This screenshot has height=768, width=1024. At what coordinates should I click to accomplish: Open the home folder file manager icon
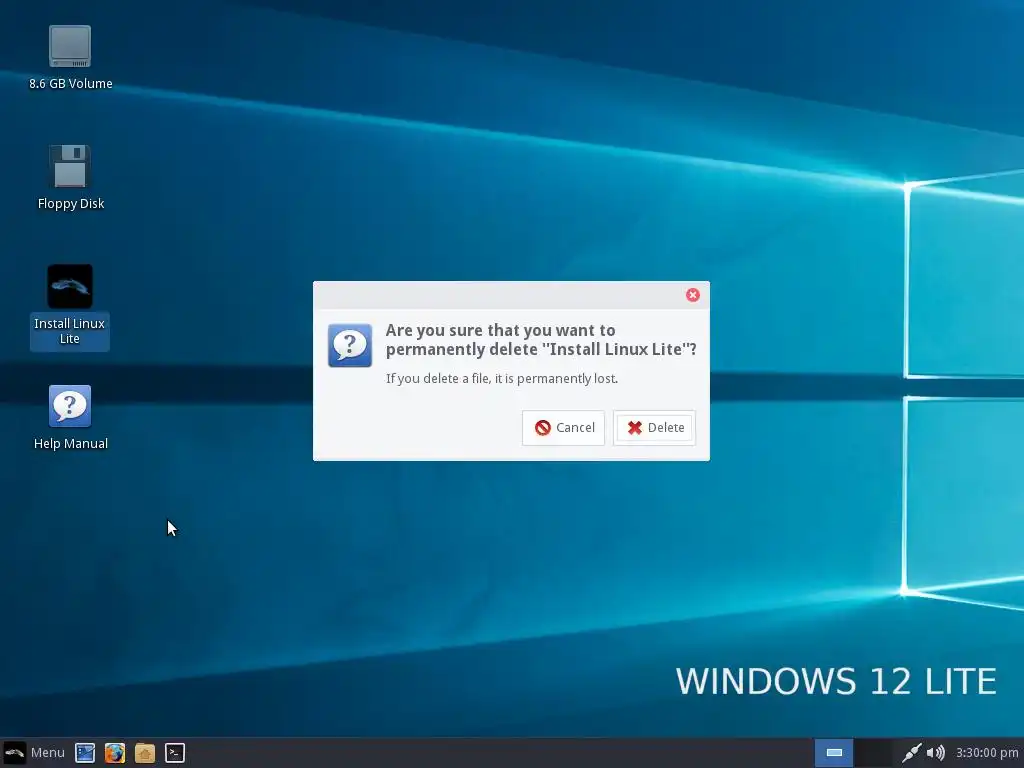[x=145, y=753]
